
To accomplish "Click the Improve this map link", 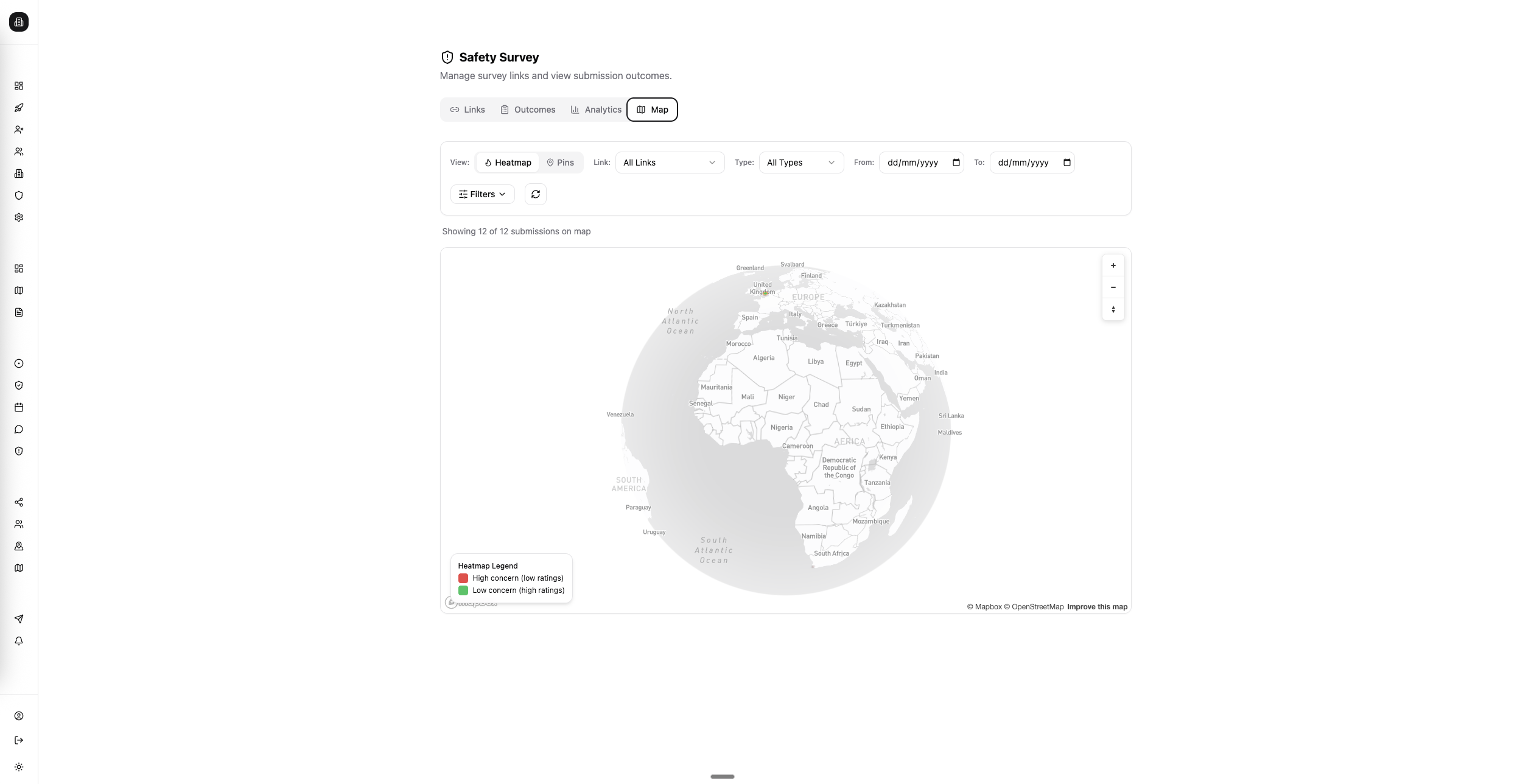I will click(x=1096, y=606).
